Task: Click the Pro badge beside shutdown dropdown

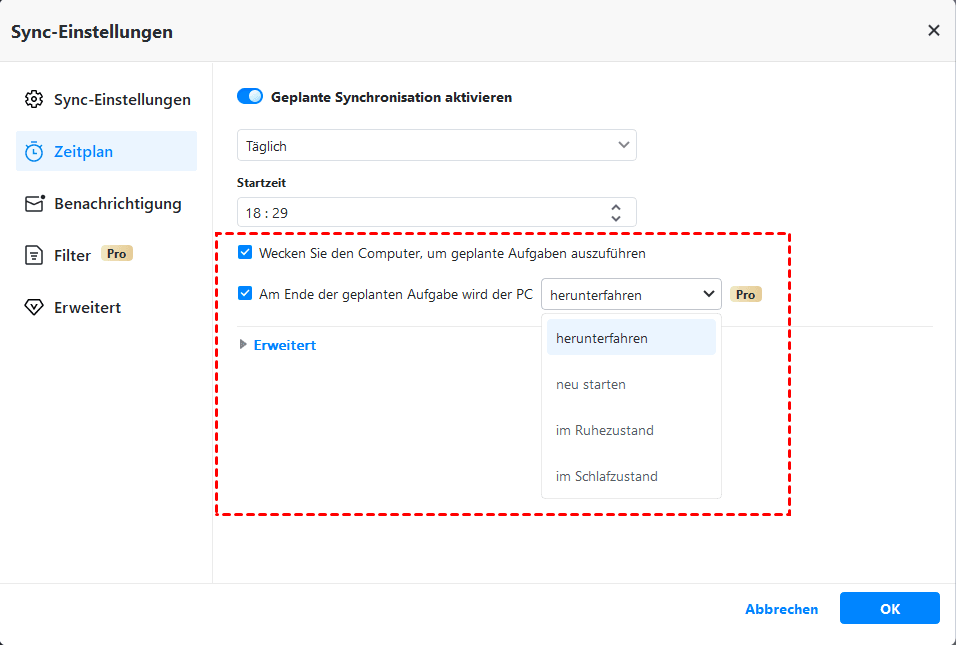Action: tap(745, 294)
